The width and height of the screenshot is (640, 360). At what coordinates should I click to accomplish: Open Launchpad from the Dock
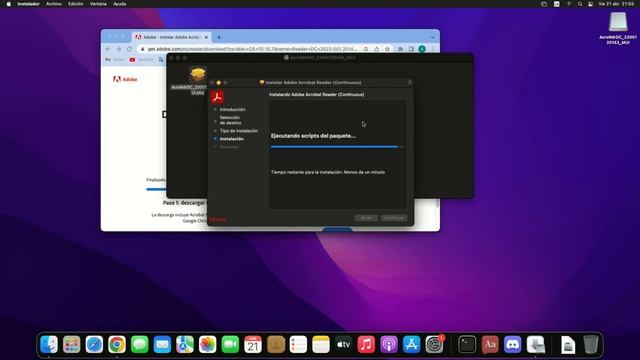click(71, 345)
